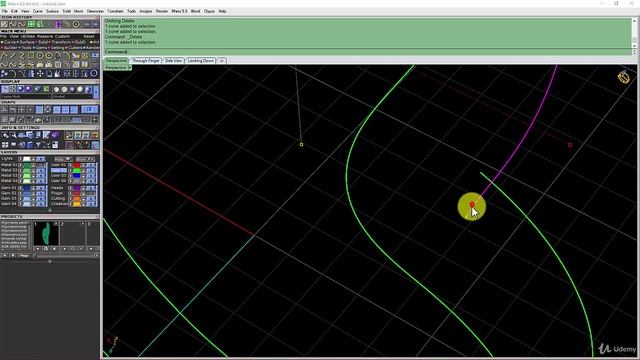640x360 pixels.
Task: Click Reset in the Main Menu bar
Action: pyautogui.click(x=89, y=36)
